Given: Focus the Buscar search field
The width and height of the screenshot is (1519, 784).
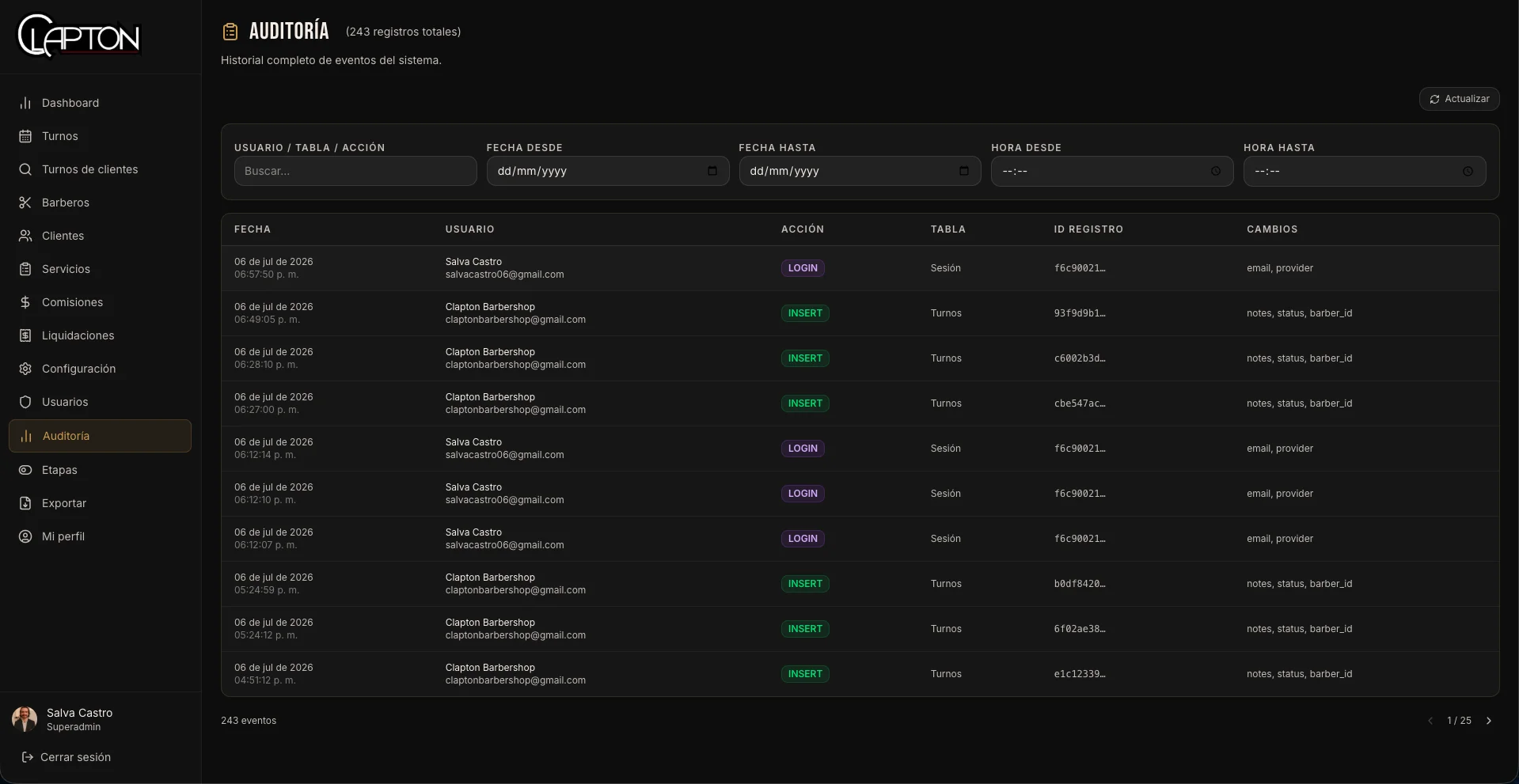Looking at the screenshot, I should point(355,171).
